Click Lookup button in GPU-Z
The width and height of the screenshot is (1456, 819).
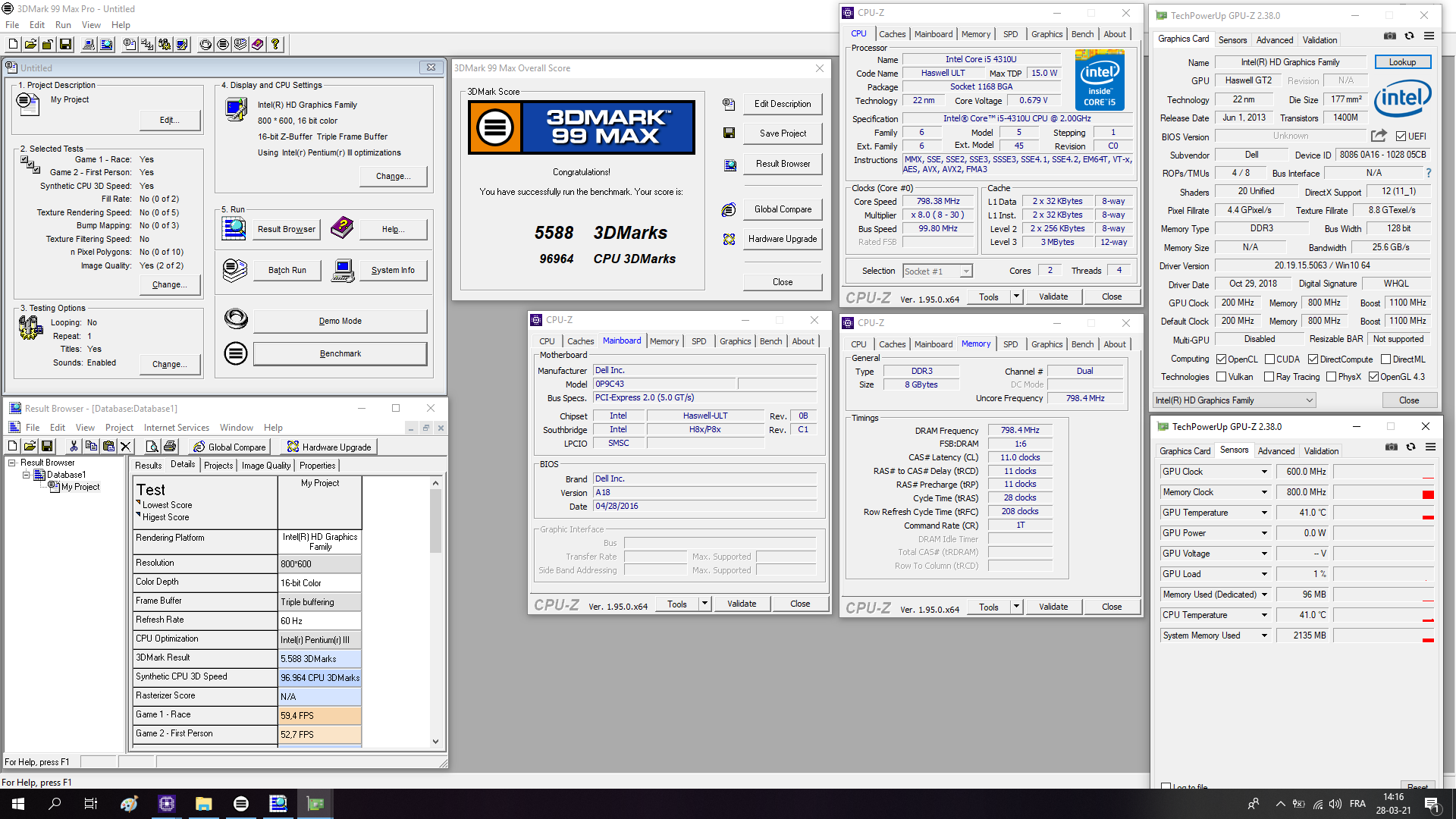click(1402, 62)
